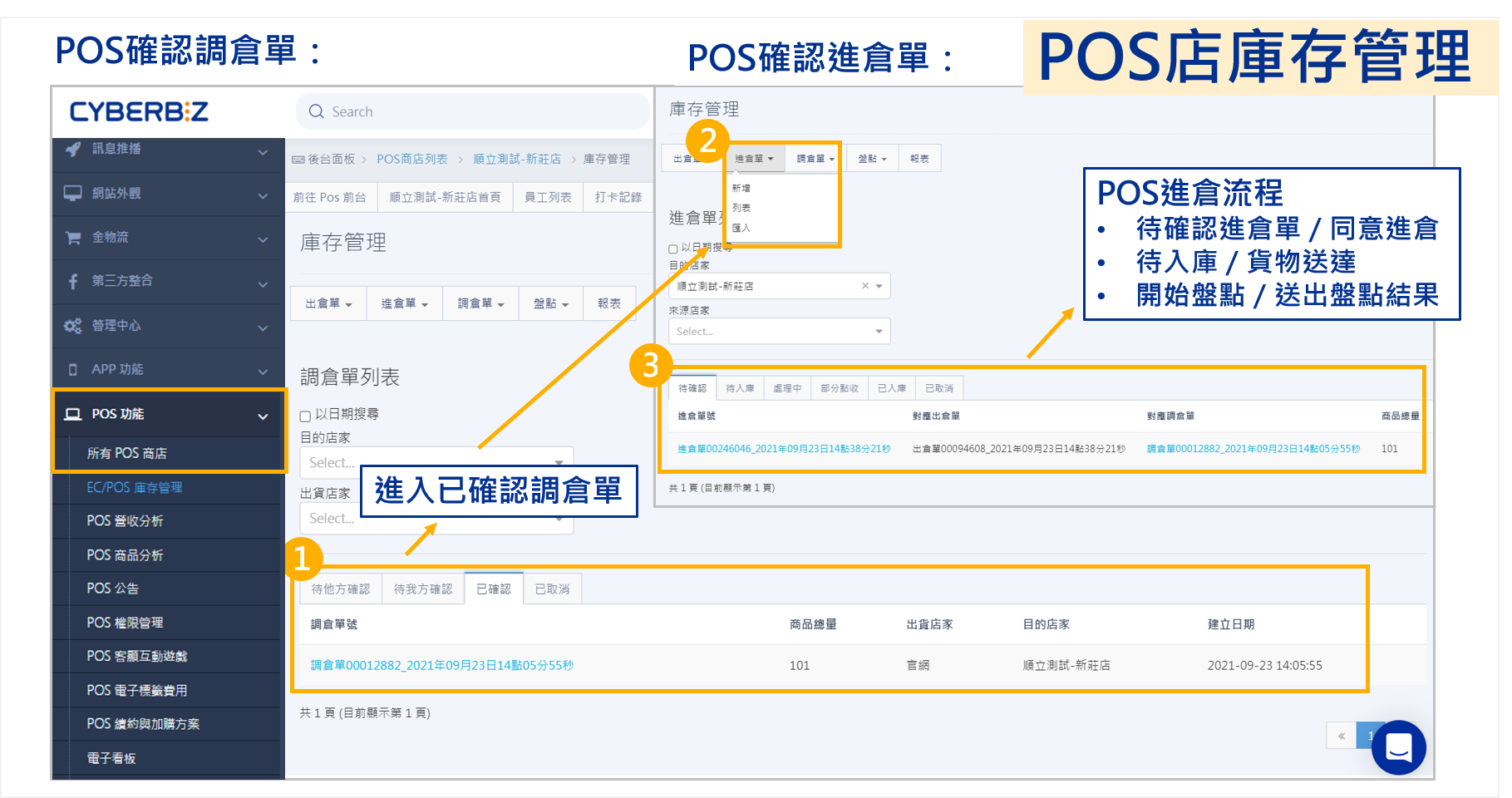Image resolution: width=1512 pixels, height=798 pixels.
Task: Switch to the 已入庫 tab
Action: click(892, 388)
